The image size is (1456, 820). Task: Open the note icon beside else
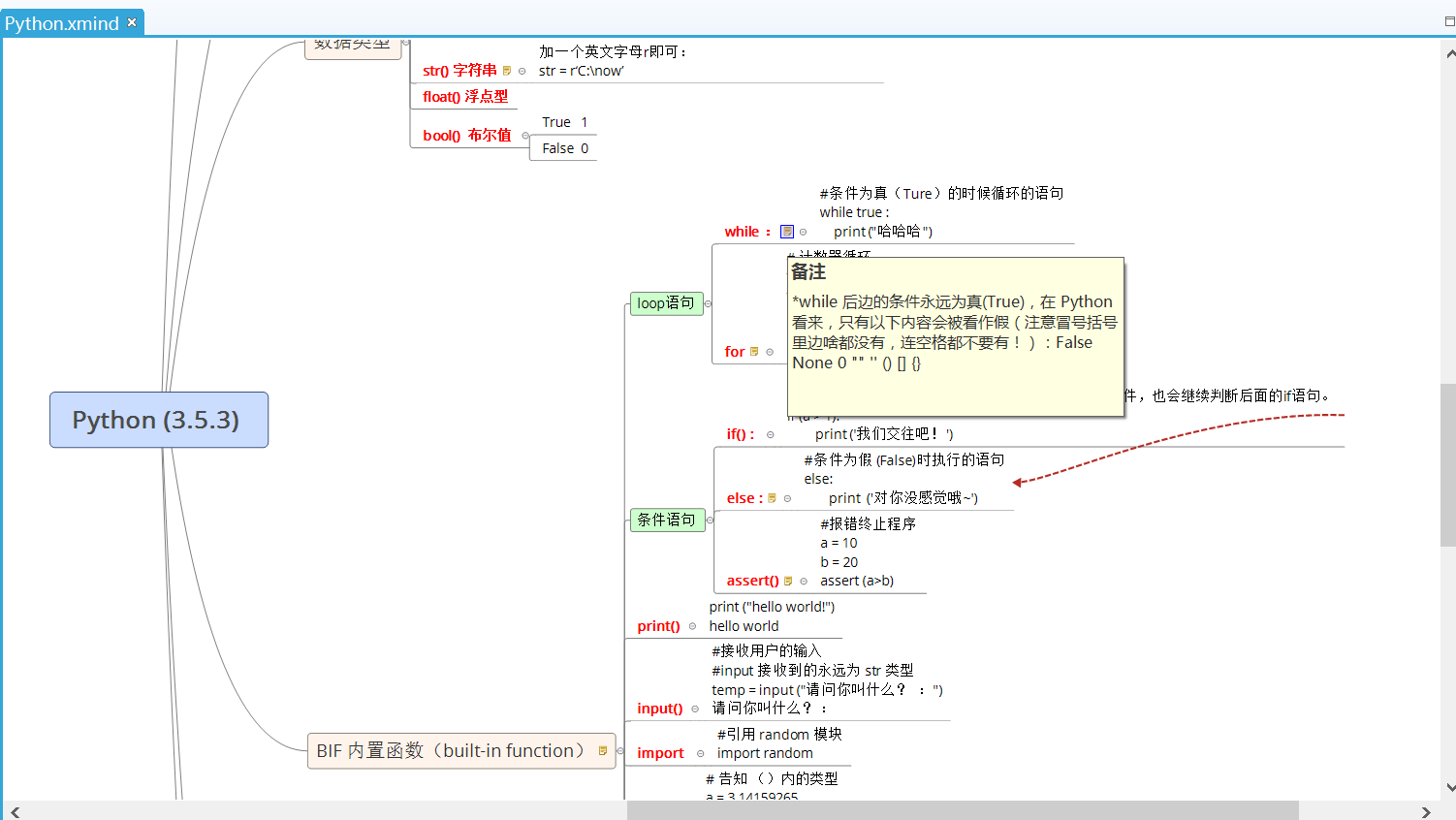pos(772,498)
